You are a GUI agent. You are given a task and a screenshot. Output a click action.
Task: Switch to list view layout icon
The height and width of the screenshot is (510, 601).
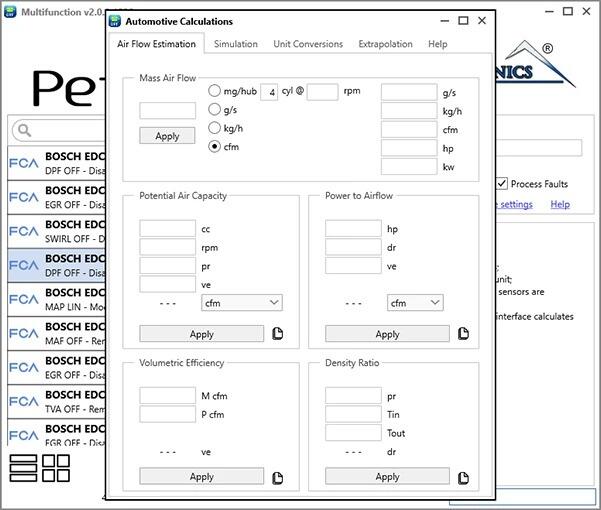[x=23, y=468]
